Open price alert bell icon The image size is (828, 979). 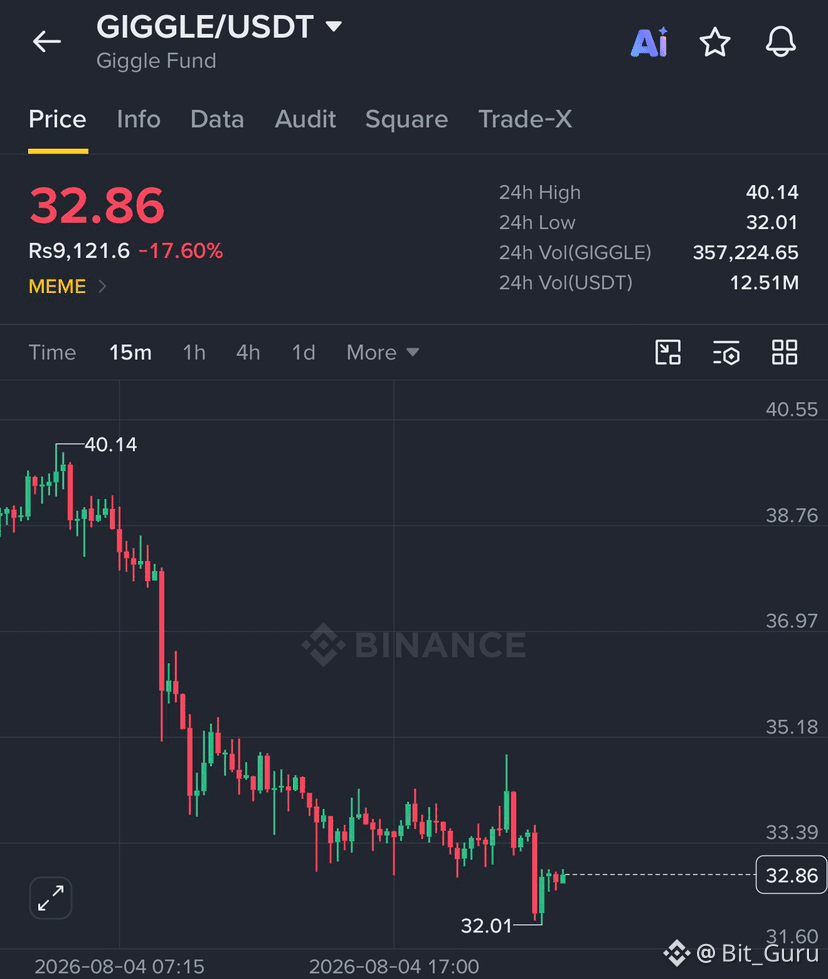click(x=781, y=42)
